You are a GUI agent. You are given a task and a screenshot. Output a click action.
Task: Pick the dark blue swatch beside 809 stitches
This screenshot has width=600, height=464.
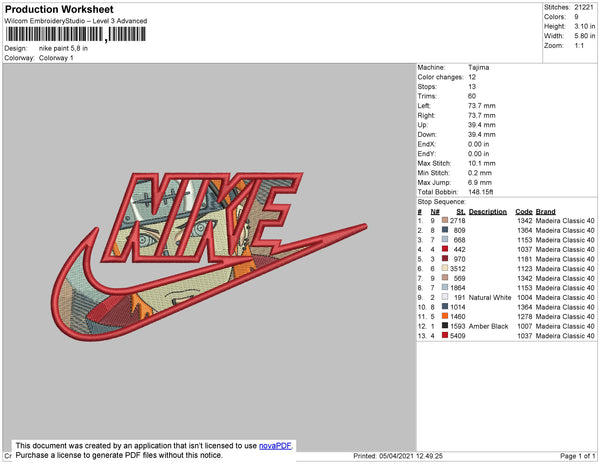[445, 230]
